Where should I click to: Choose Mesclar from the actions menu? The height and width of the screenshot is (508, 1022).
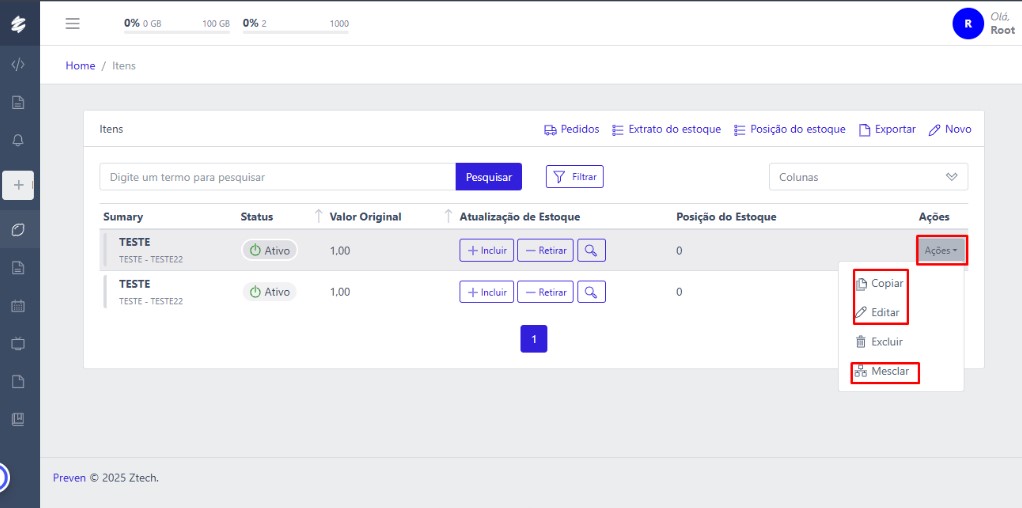[x=883, y=372]
